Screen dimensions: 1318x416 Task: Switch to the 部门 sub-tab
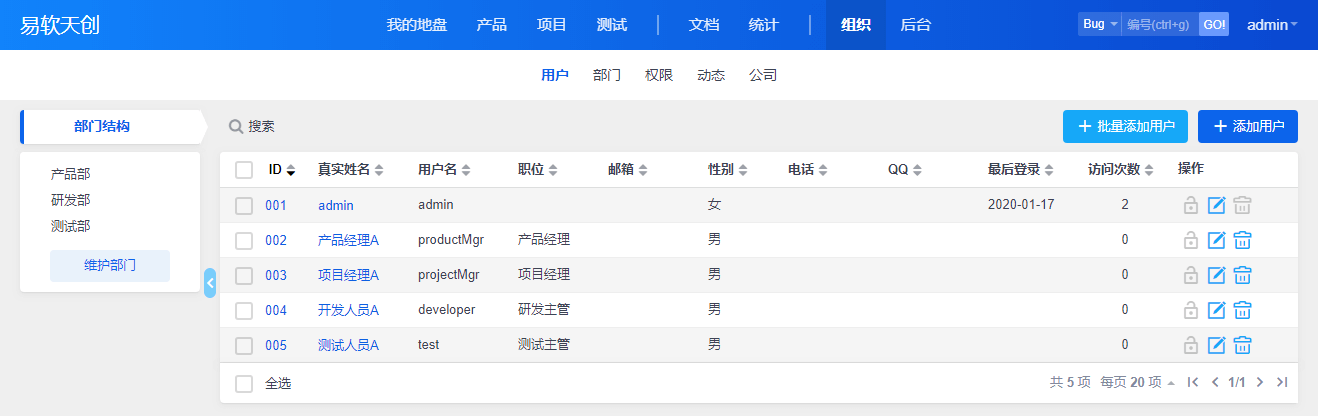coord(607,75)
